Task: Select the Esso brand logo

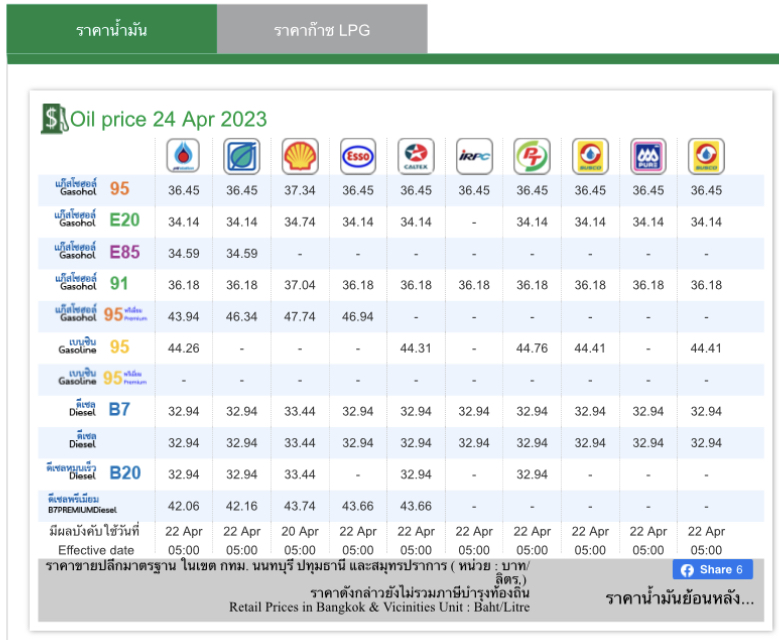Action: [358, 156]
